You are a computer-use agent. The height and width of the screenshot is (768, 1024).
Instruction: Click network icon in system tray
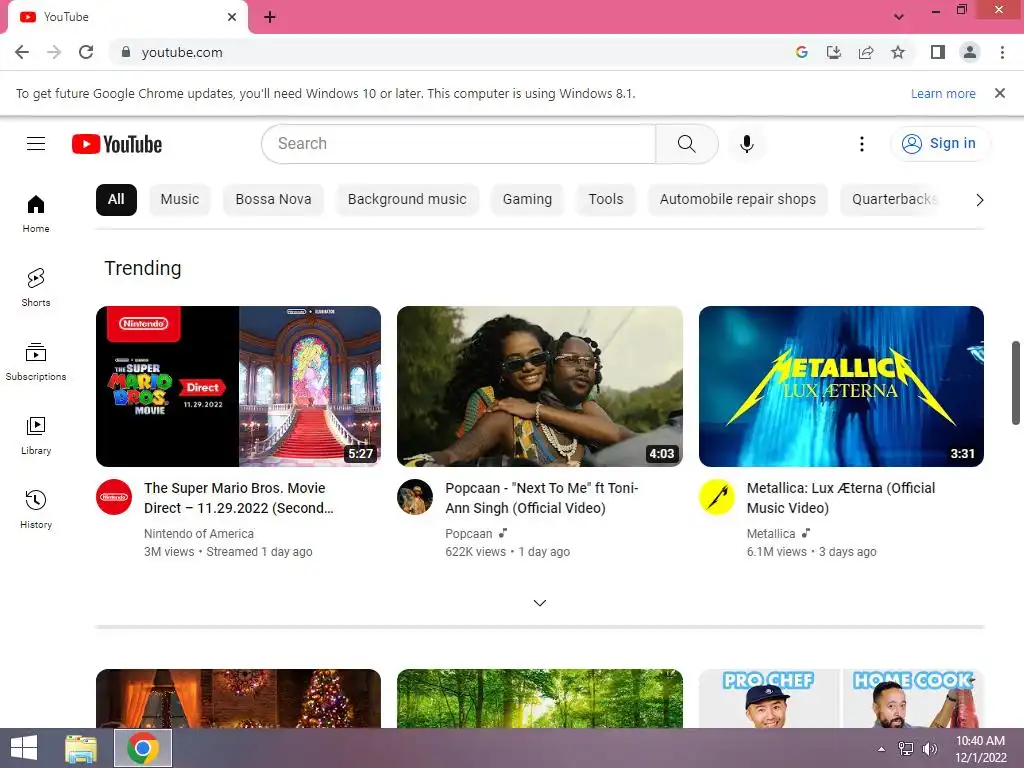click(x=906, y=748)
